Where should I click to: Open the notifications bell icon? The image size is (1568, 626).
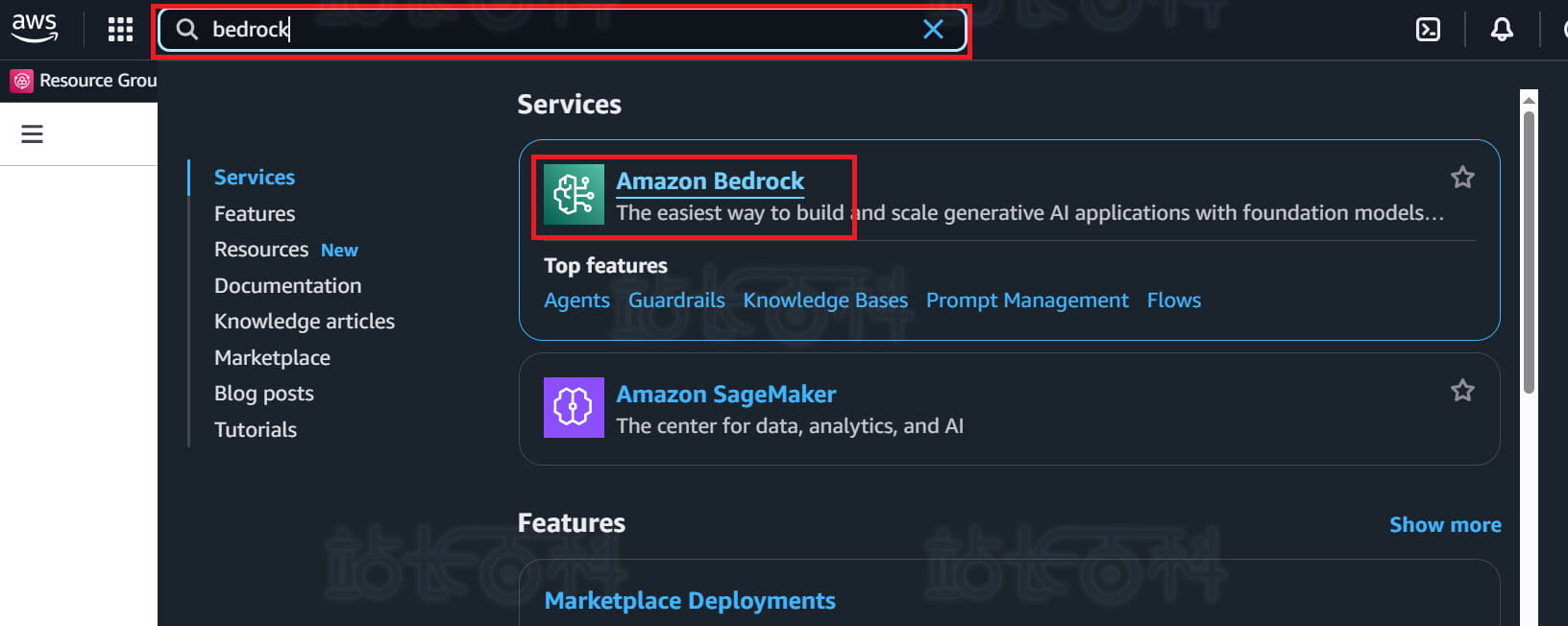point(1501,30)
